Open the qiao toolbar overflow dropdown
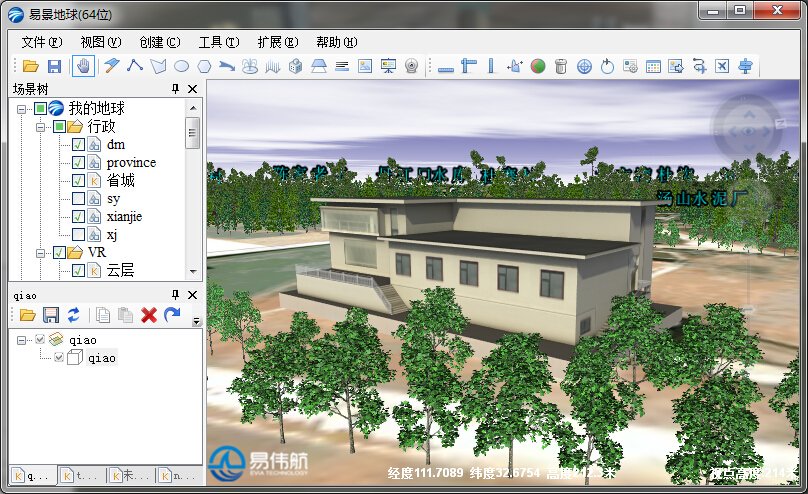The width and height of the screenshot is (808, 494). coord(196,321)
